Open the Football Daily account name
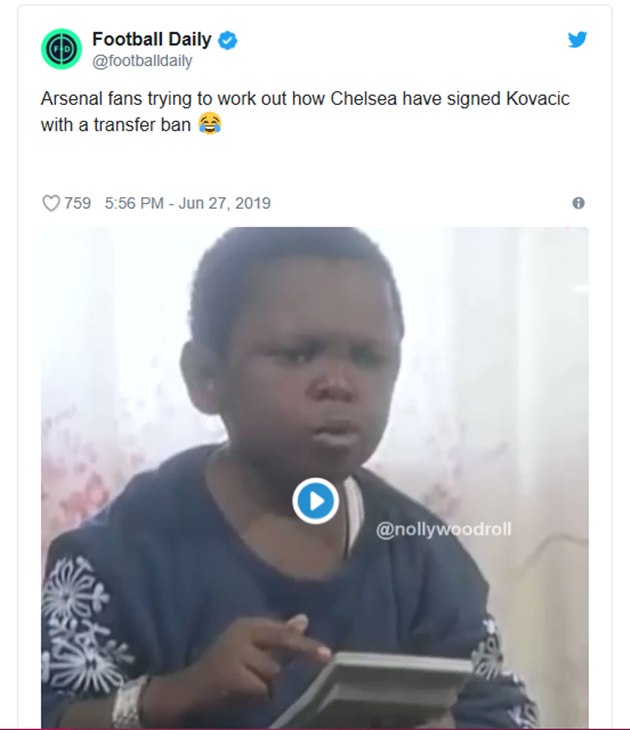 pyautogui.click(x=152, y=40)
